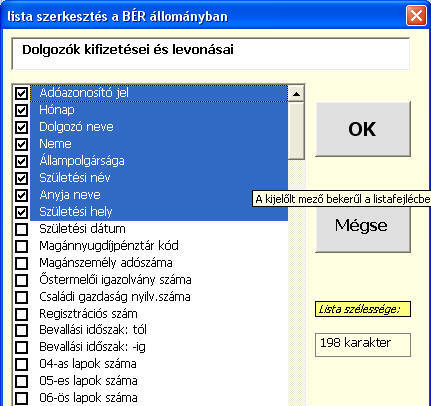Check the 04-as lapok száma box
The height and width of the screenshot is (406, 431).
[21, 364]
